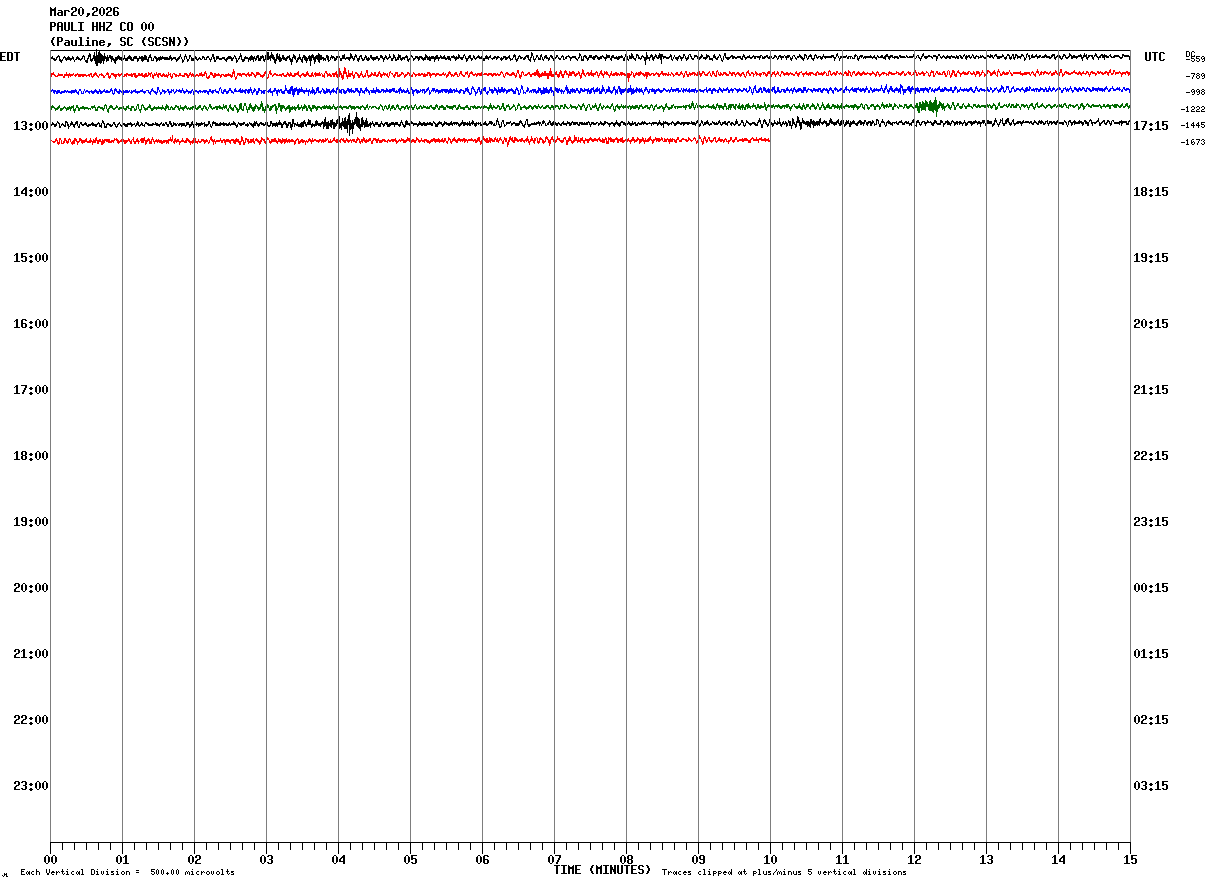The height and width of the screenshot is (886, 1210).
Task: Click the minute axis label '06'
Action: [x=482, y=860]
